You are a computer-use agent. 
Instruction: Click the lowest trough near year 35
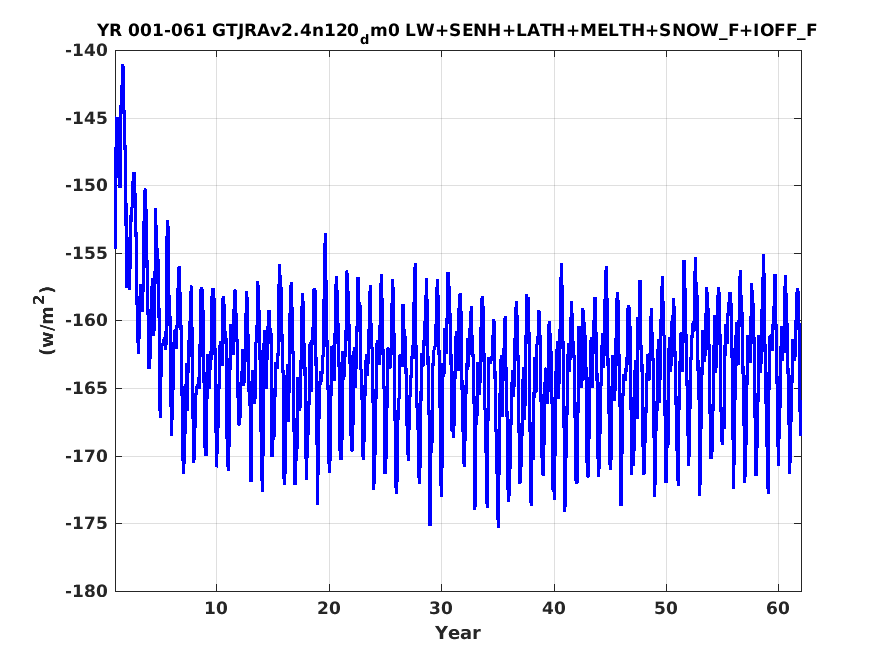coord(498,526)
